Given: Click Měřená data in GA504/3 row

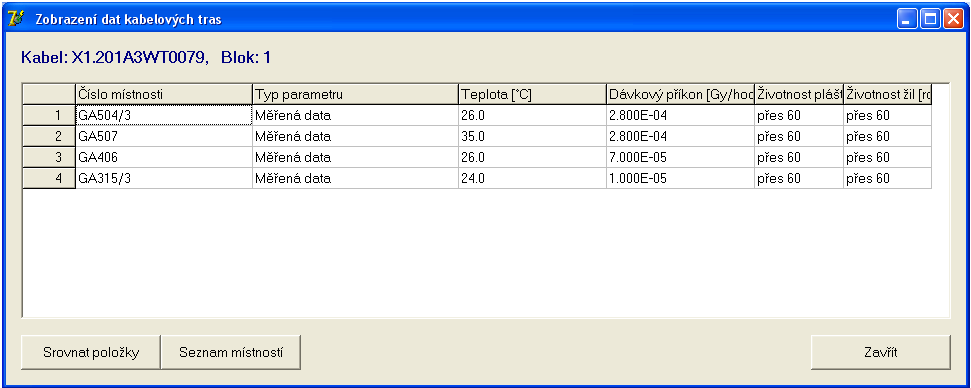Looking at the screenshot, I should (x=355, y=115).
